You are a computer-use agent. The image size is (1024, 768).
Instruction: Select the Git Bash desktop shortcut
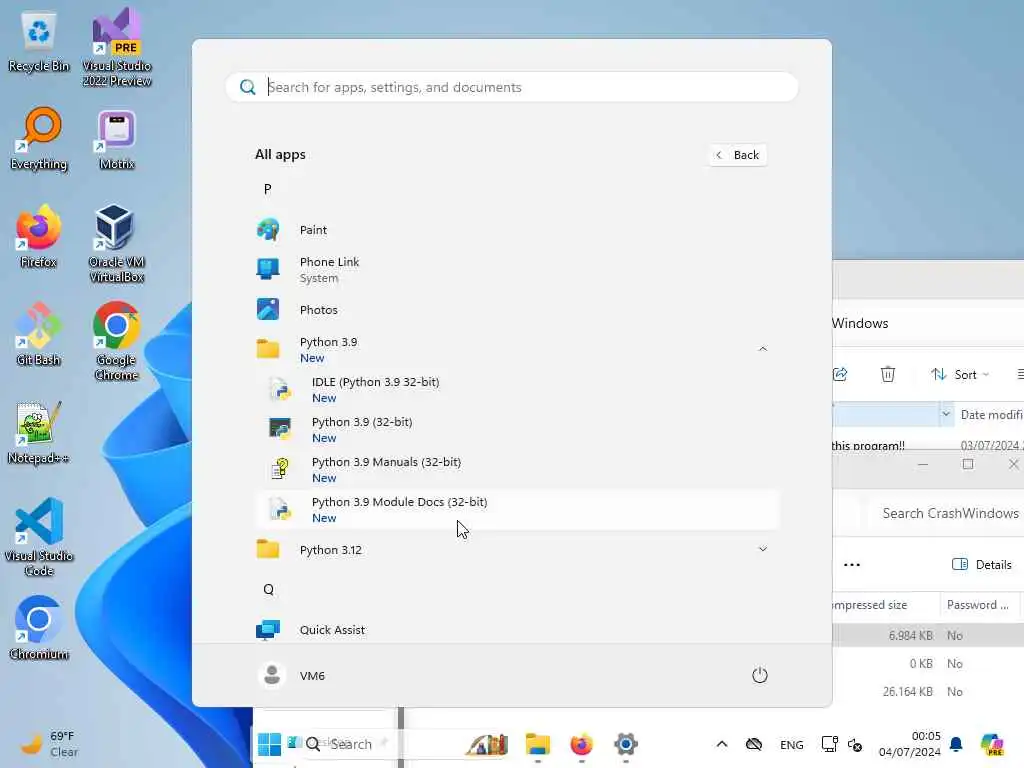(39, 334)
